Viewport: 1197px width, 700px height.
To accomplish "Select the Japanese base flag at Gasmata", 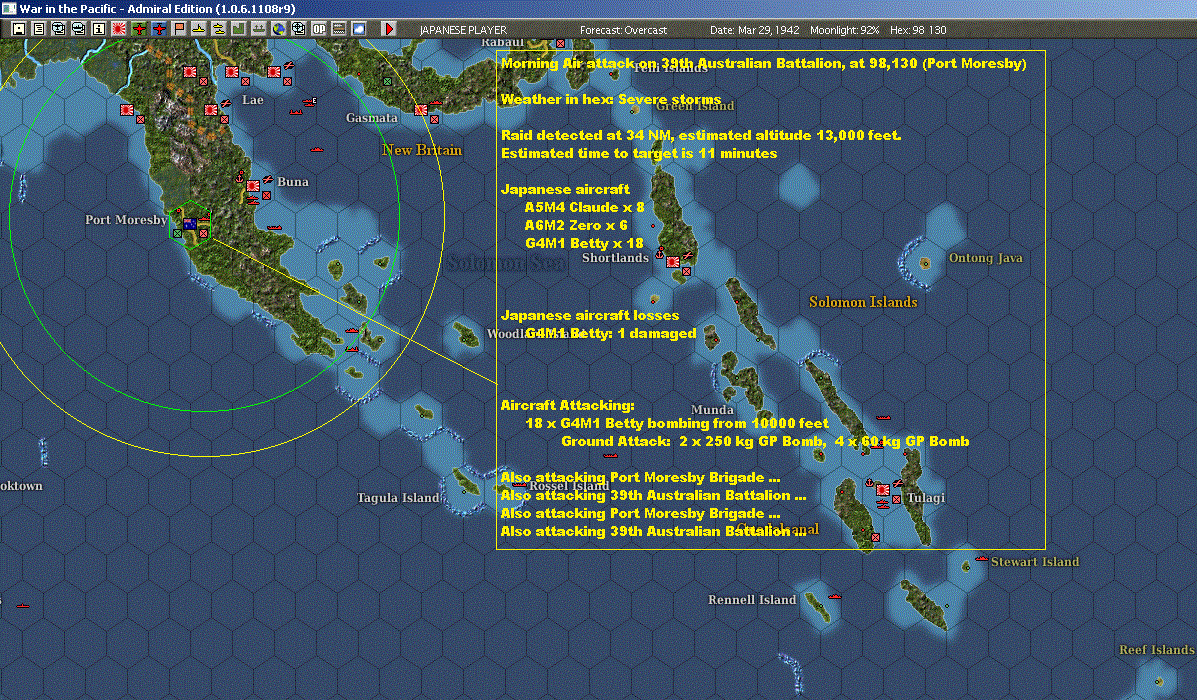I will pos(421,109).
